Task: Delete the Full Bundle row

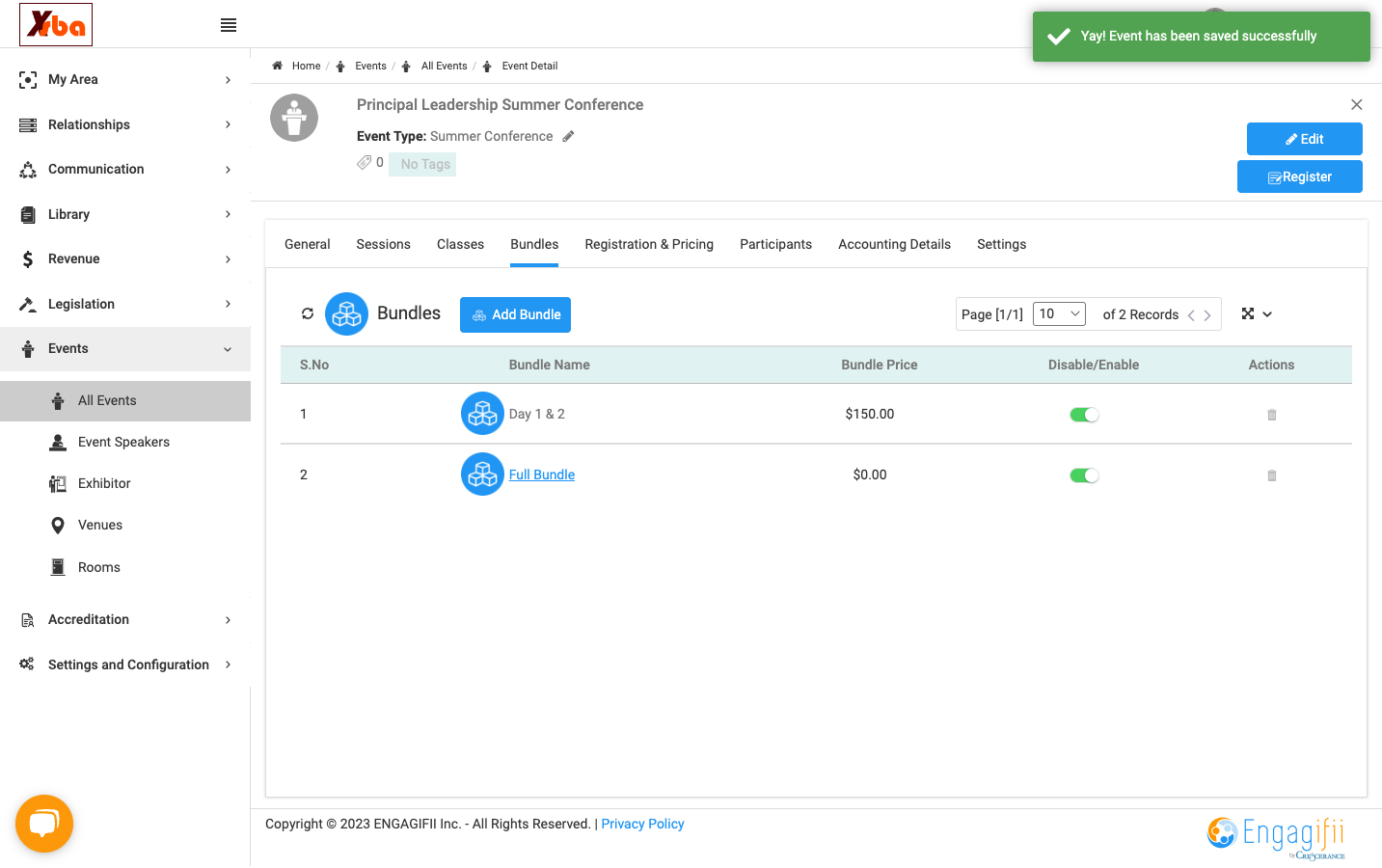Action: pyautogui.click(x=1272, y=475)
